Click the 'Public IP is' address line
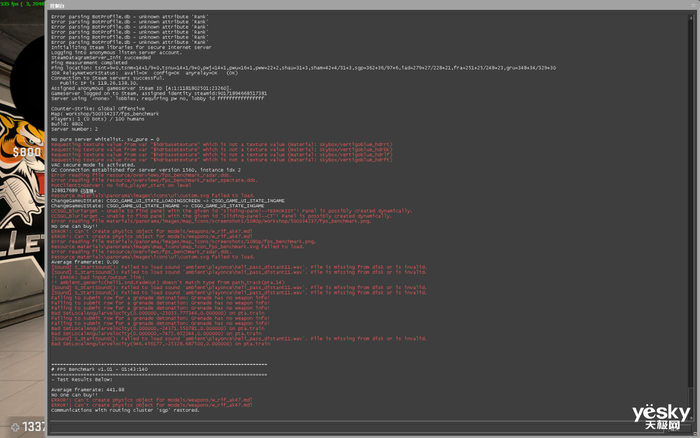 coord(98,83)
